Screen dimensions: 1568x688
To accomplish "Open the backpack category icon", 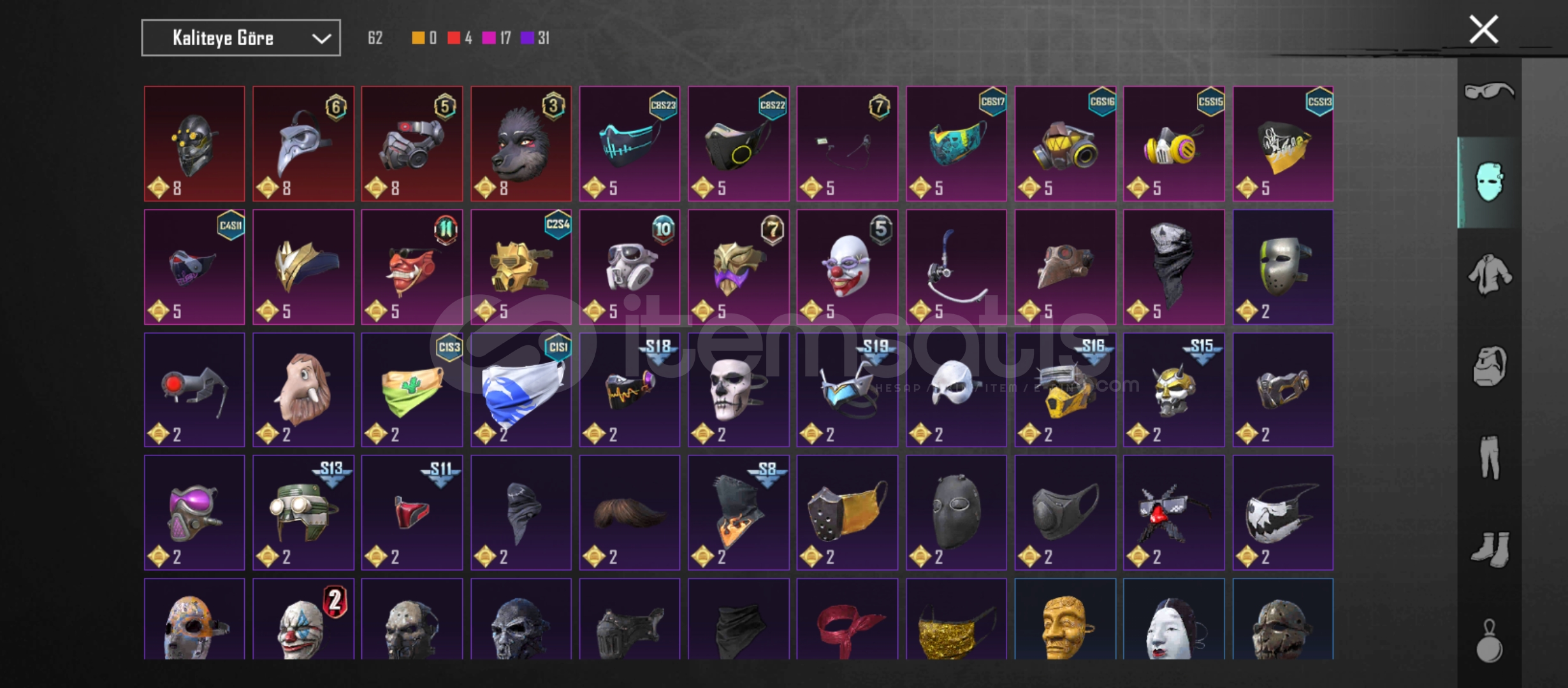I will click(x=1490, y=366).
